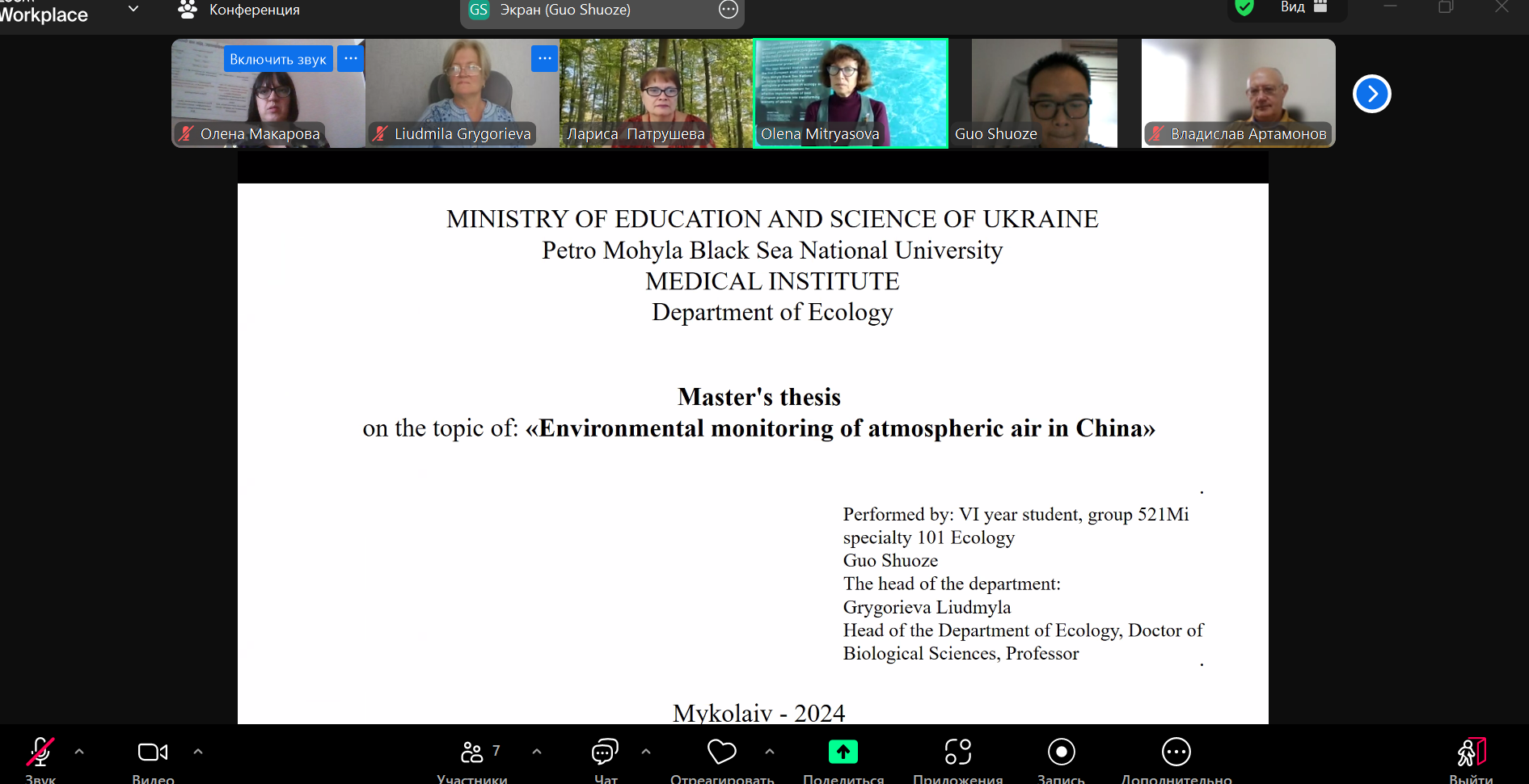
Task: Click the participant count 7
Action: (496, 751)
